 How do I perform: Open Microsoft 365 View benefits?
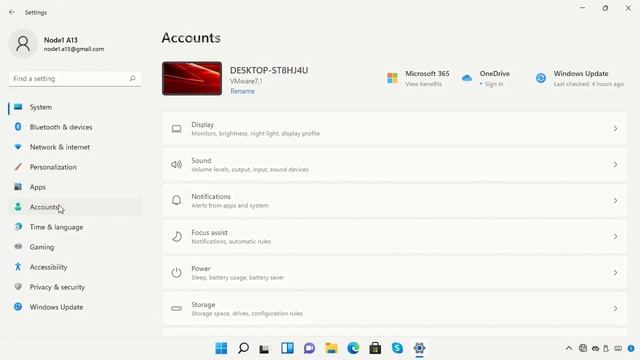pos(423,84)
